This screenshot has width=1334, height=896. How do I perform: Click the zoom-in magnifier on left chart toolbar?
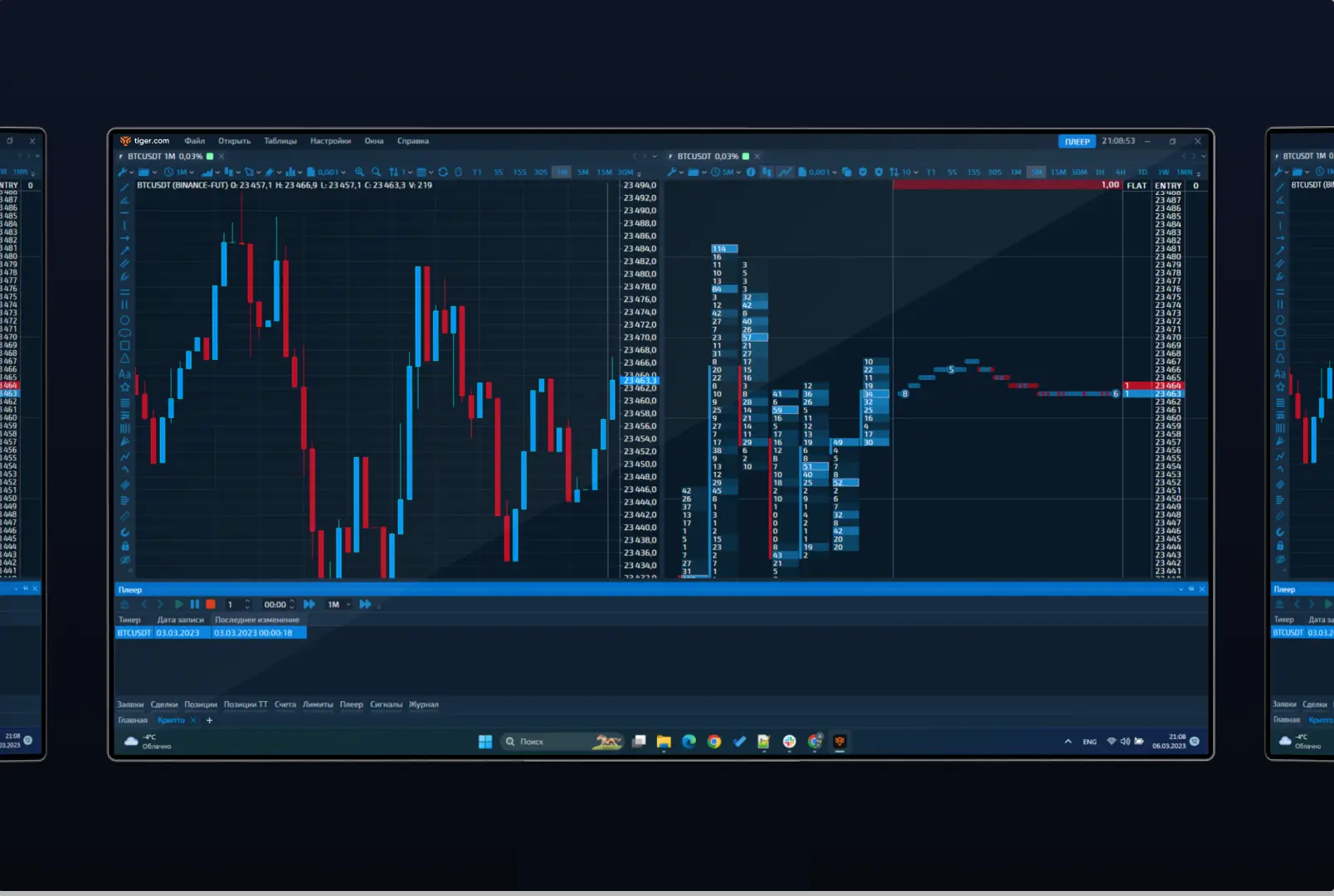click(359, 173)
